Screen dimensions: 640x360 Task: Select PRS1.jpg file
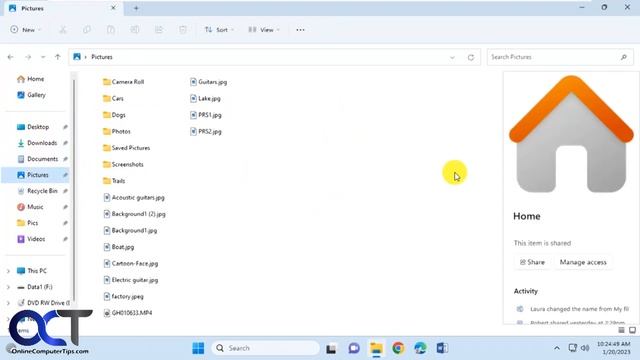206,115
